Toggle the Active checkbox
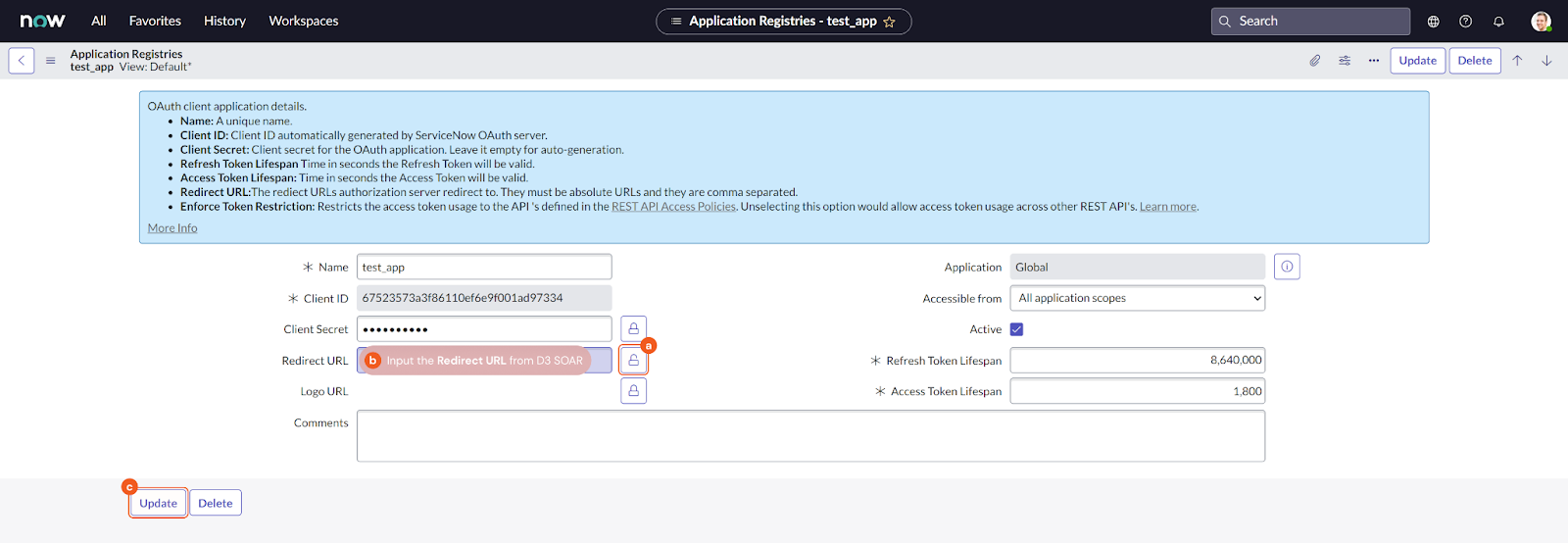The image size is (1568, 543). (x=1016, y=329)
